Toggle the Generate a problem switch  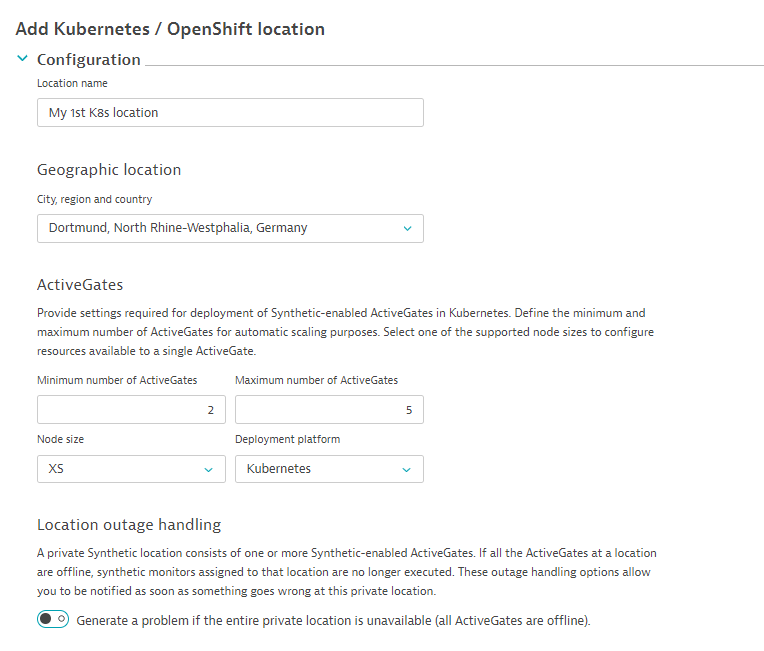pyautogui.click(x=53, y=619)
